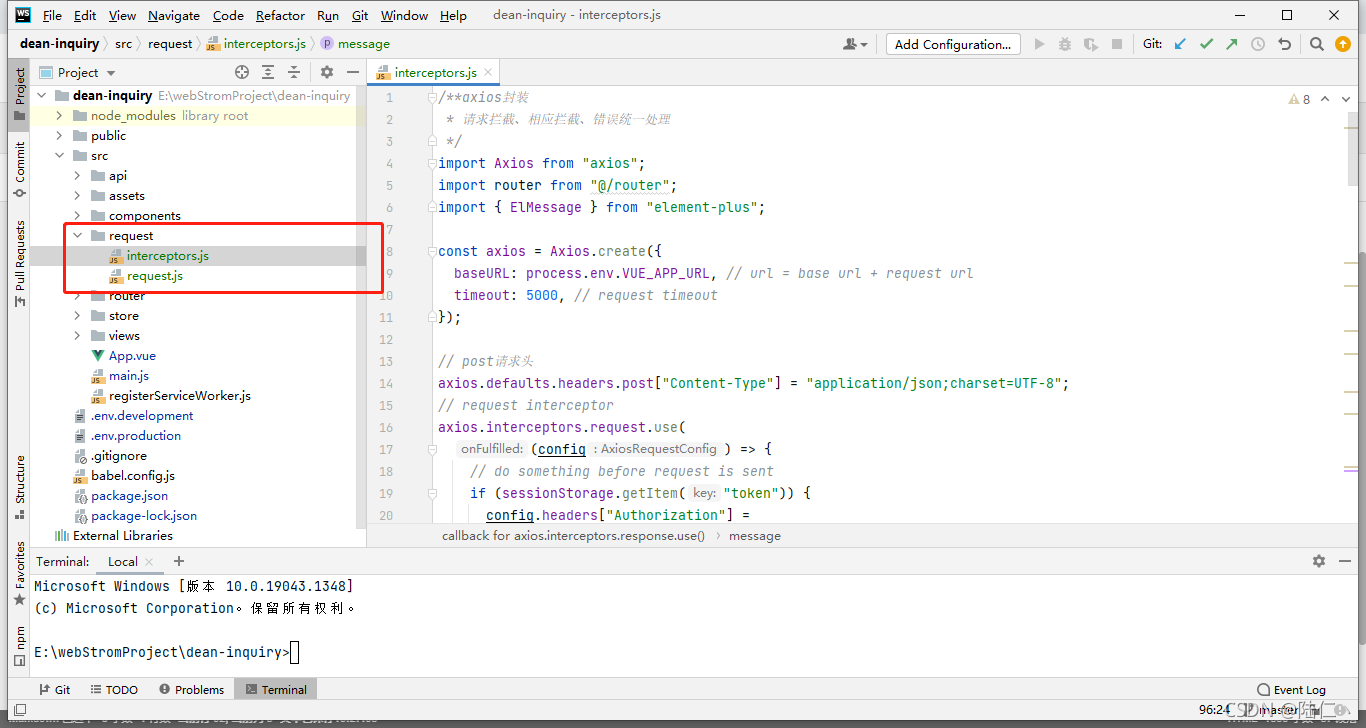
Task: Toggle the Pull Requests sidebar button
Action: pos(19,264)
